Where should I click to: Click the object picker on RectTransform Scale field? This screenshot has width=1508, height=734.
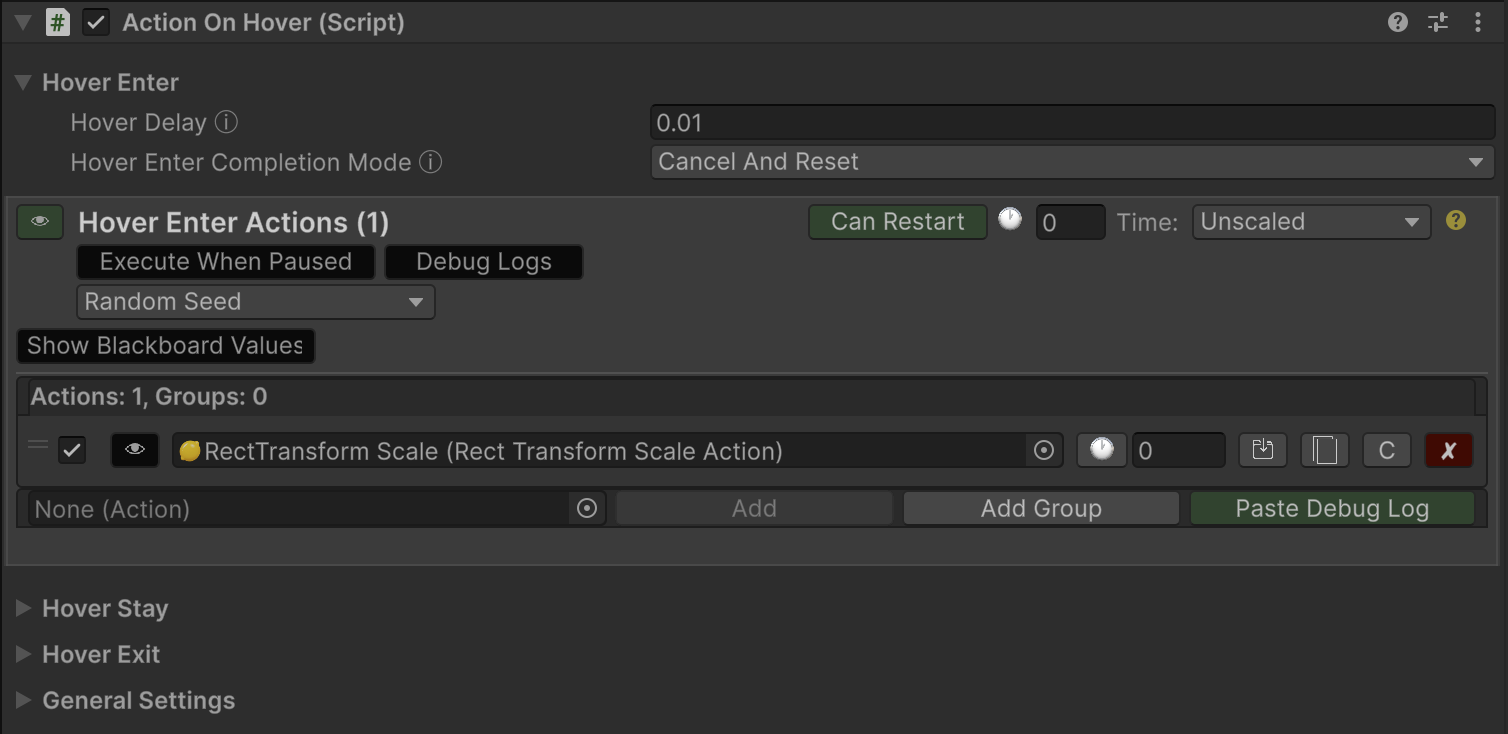point(1044,451)
